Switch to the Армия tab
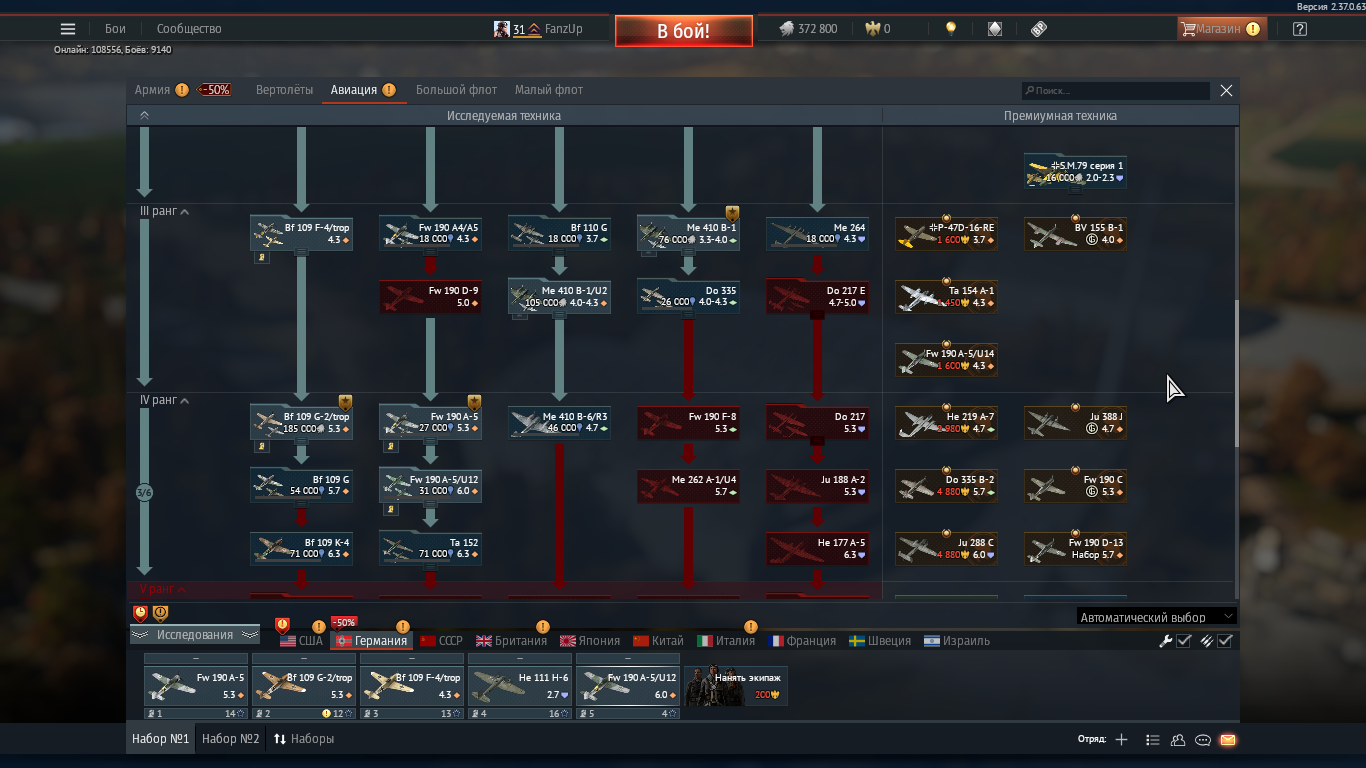 [x=152, y=90]
